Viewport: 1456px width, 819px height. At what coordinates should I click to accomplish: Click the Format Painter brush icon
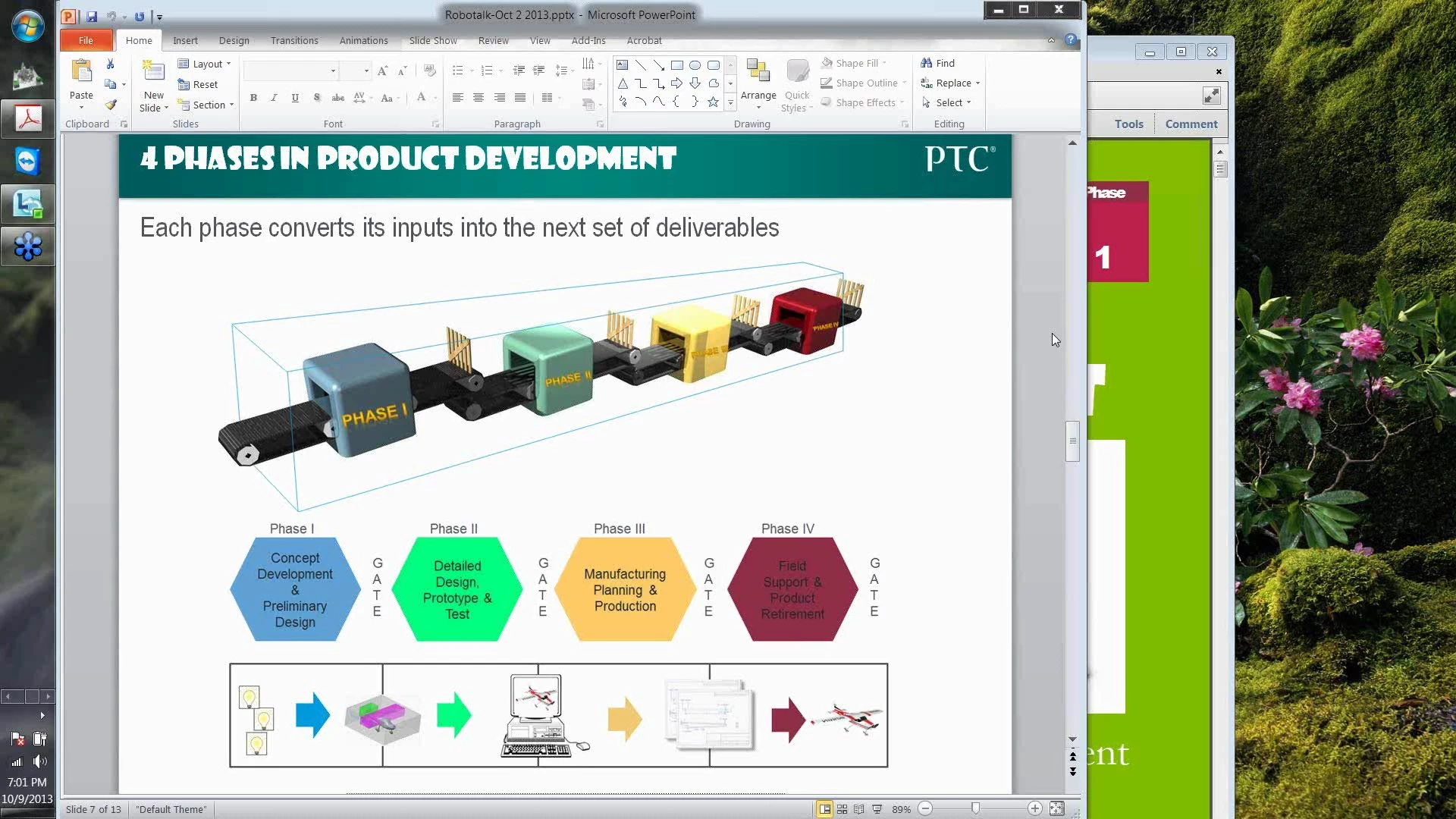pyautogui.click(x=111, y=105)
